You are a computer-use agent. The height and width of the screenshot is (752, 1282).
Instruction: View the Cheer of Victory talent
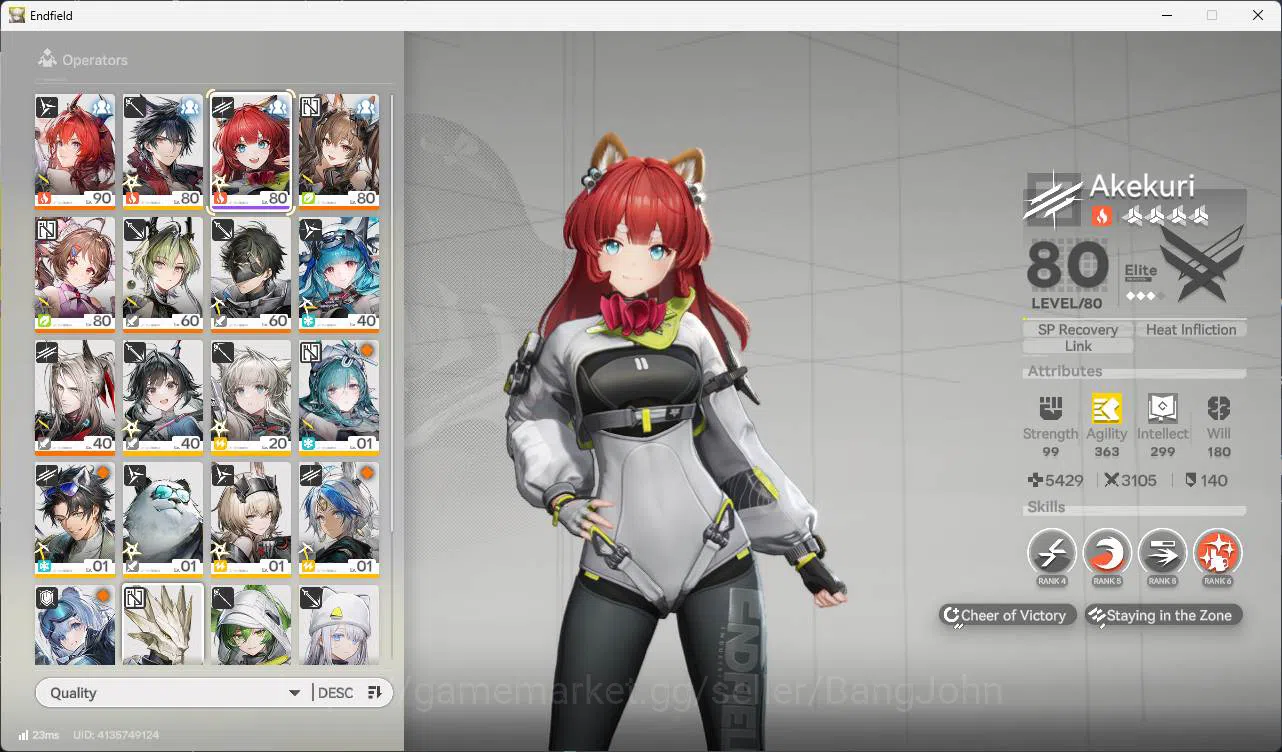click(1008, 616)
